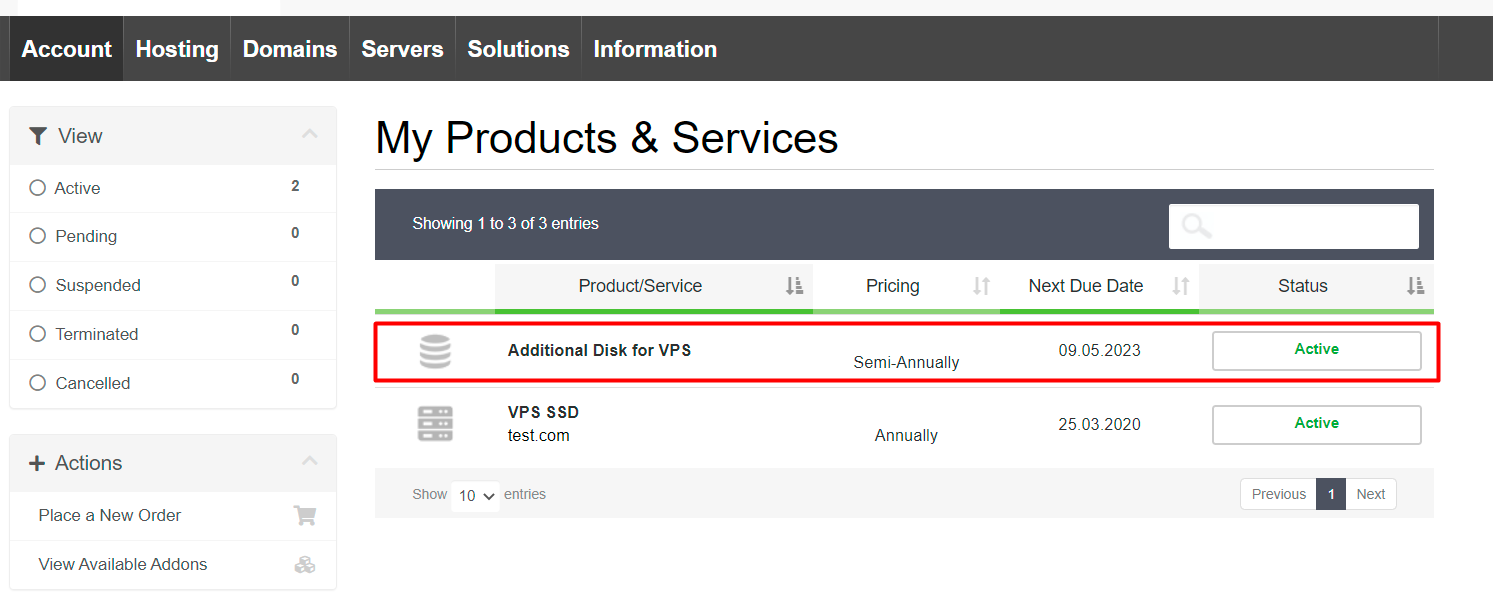Click the shopping cart icon beside Place a New Order
The image size is (1493, 602).
[x=305, y=516]
